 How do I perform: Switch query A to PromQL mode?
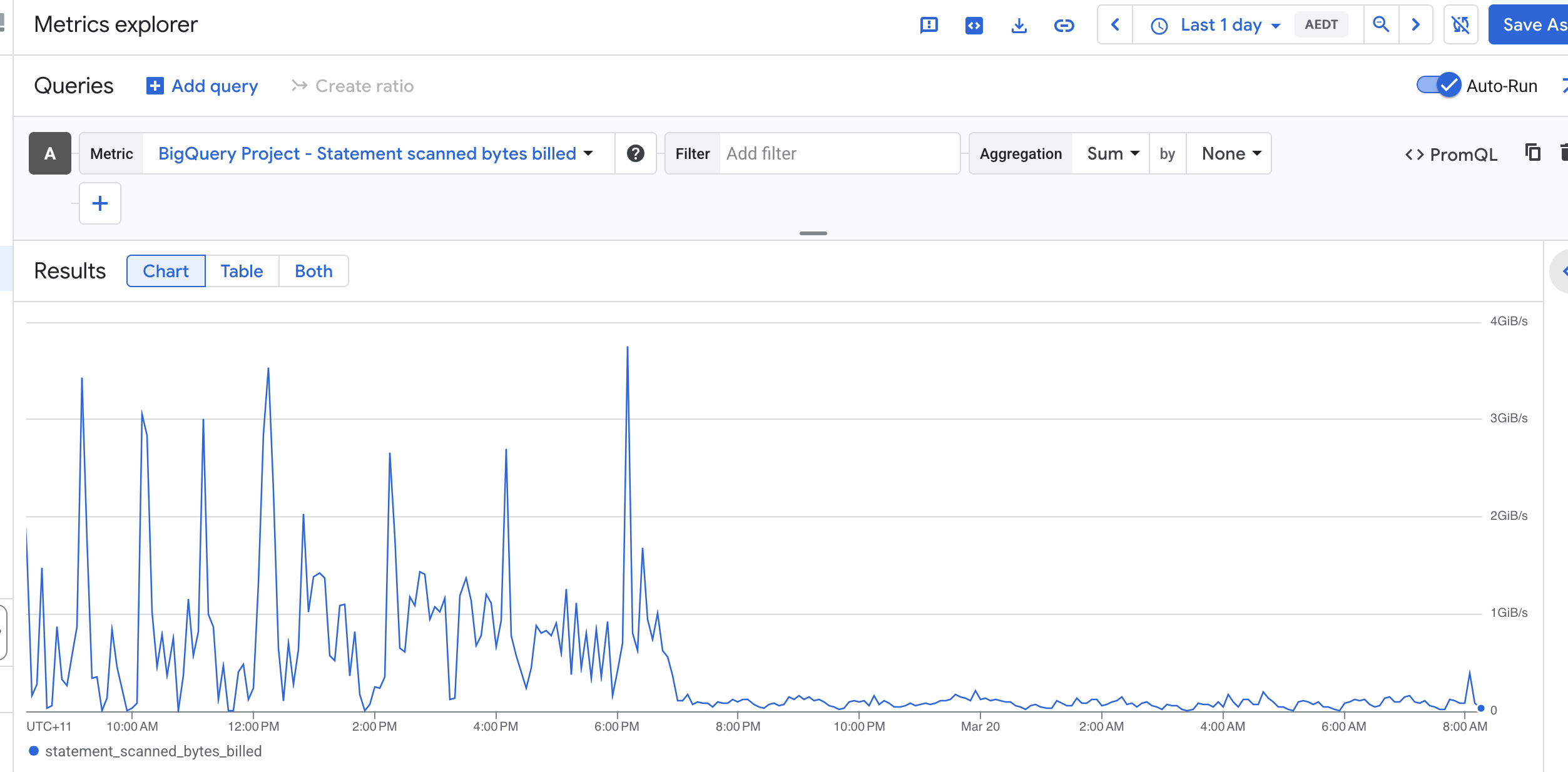pyautogui.click(x=1450, y=154)
